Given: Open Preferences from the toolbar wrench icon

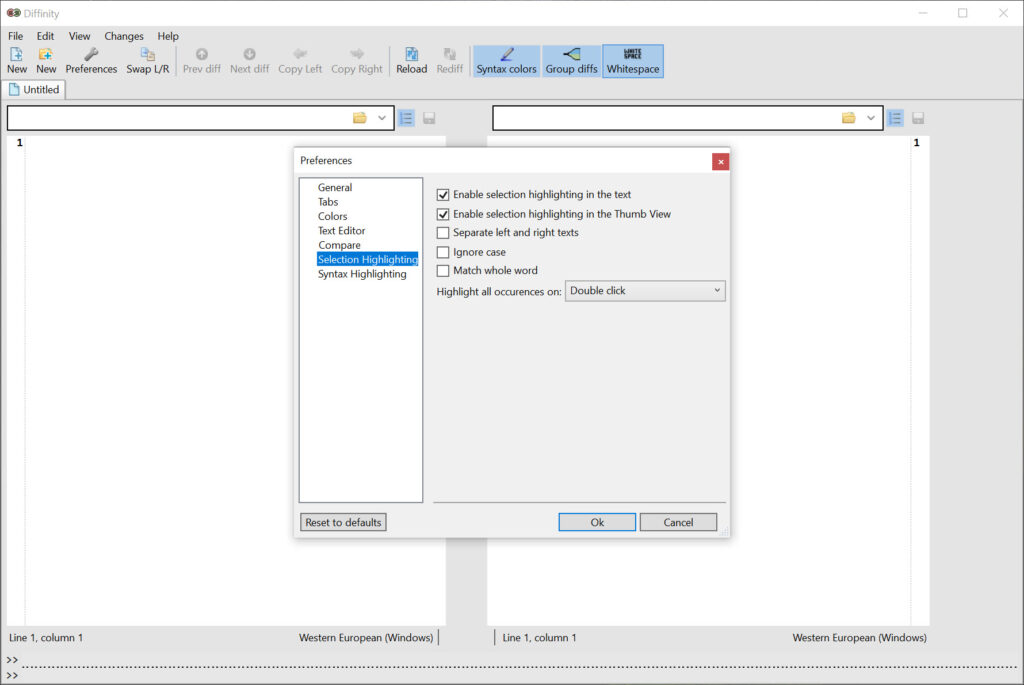Looking at the screenshot, I should click(x=91, y=61).
